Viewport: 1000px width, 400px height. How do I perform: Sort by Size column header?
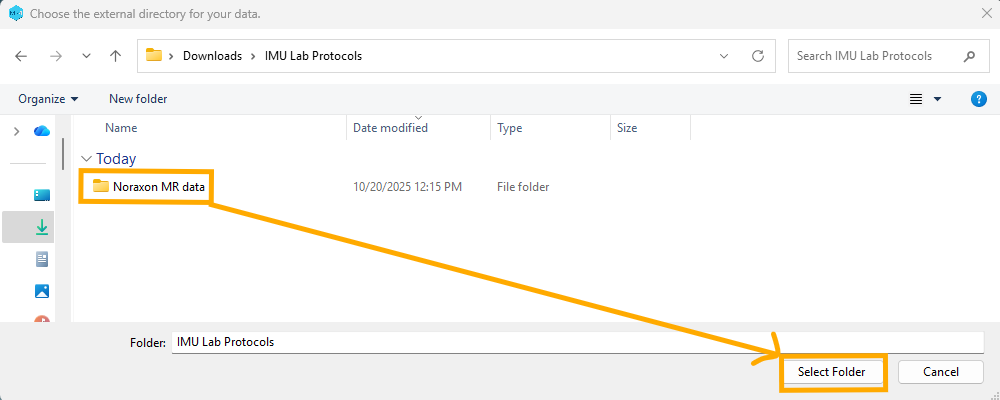627,128
